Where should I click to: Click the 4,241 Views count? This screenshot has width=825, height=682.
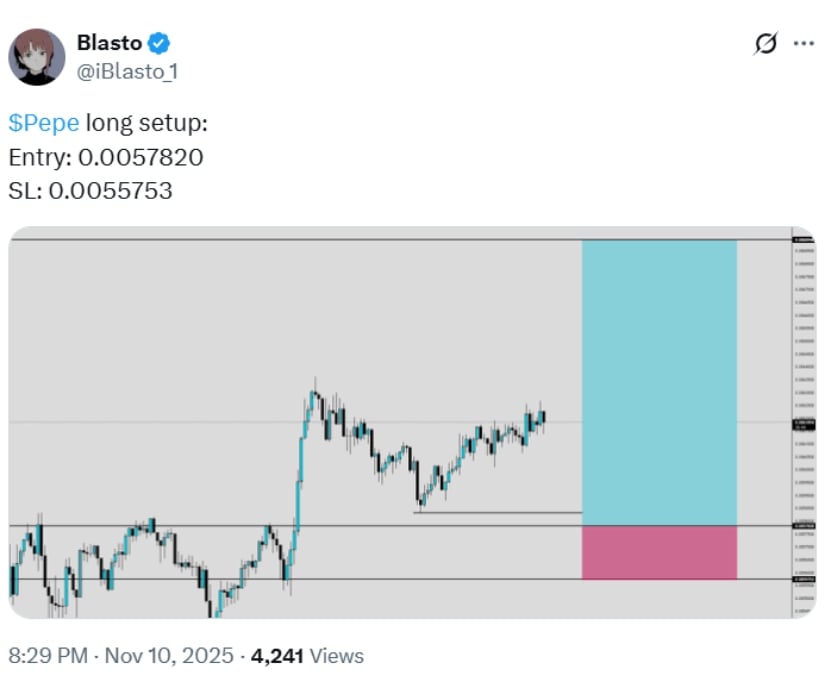307,656
